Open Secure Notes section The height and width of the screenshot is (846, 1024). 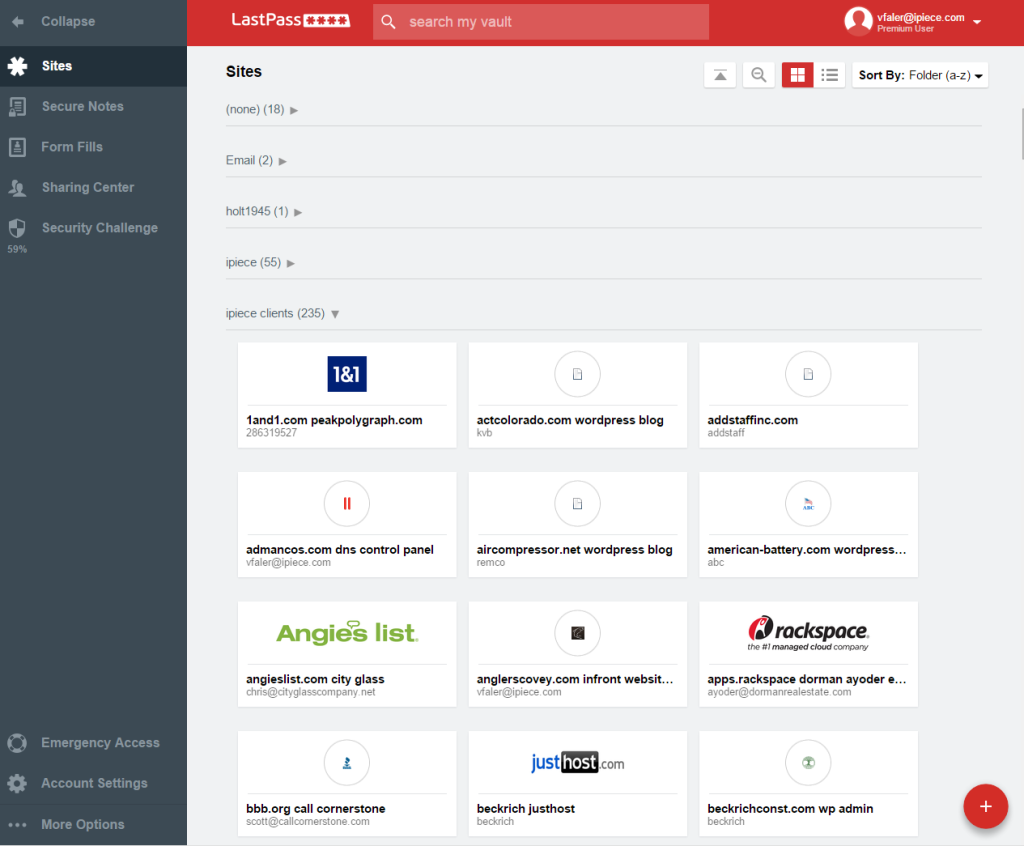point(82,106)
